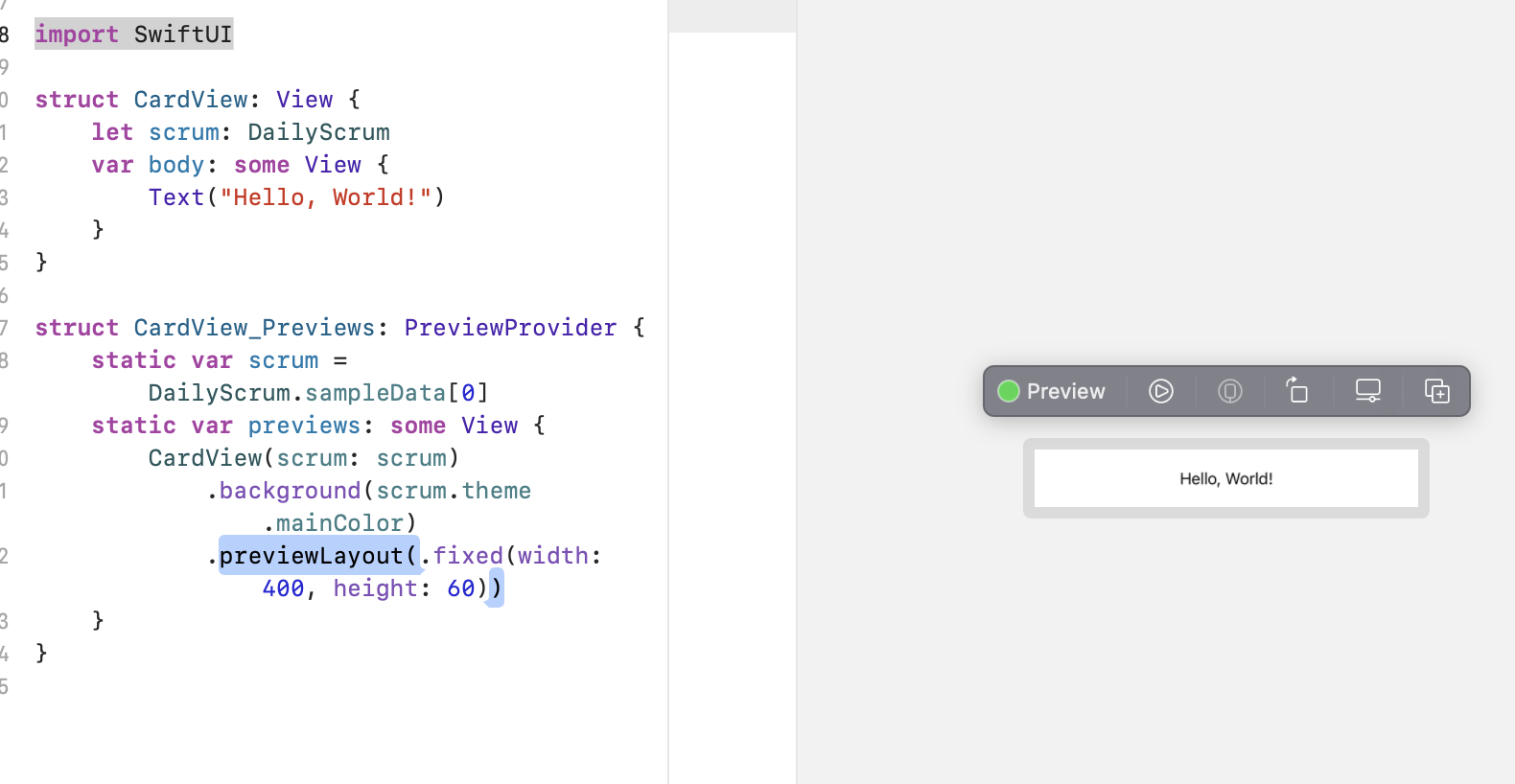The width and height of the screenshot is (1515, 784).
Task: Click the scrum: DailyScrum declaration
Action: (268, 131)
